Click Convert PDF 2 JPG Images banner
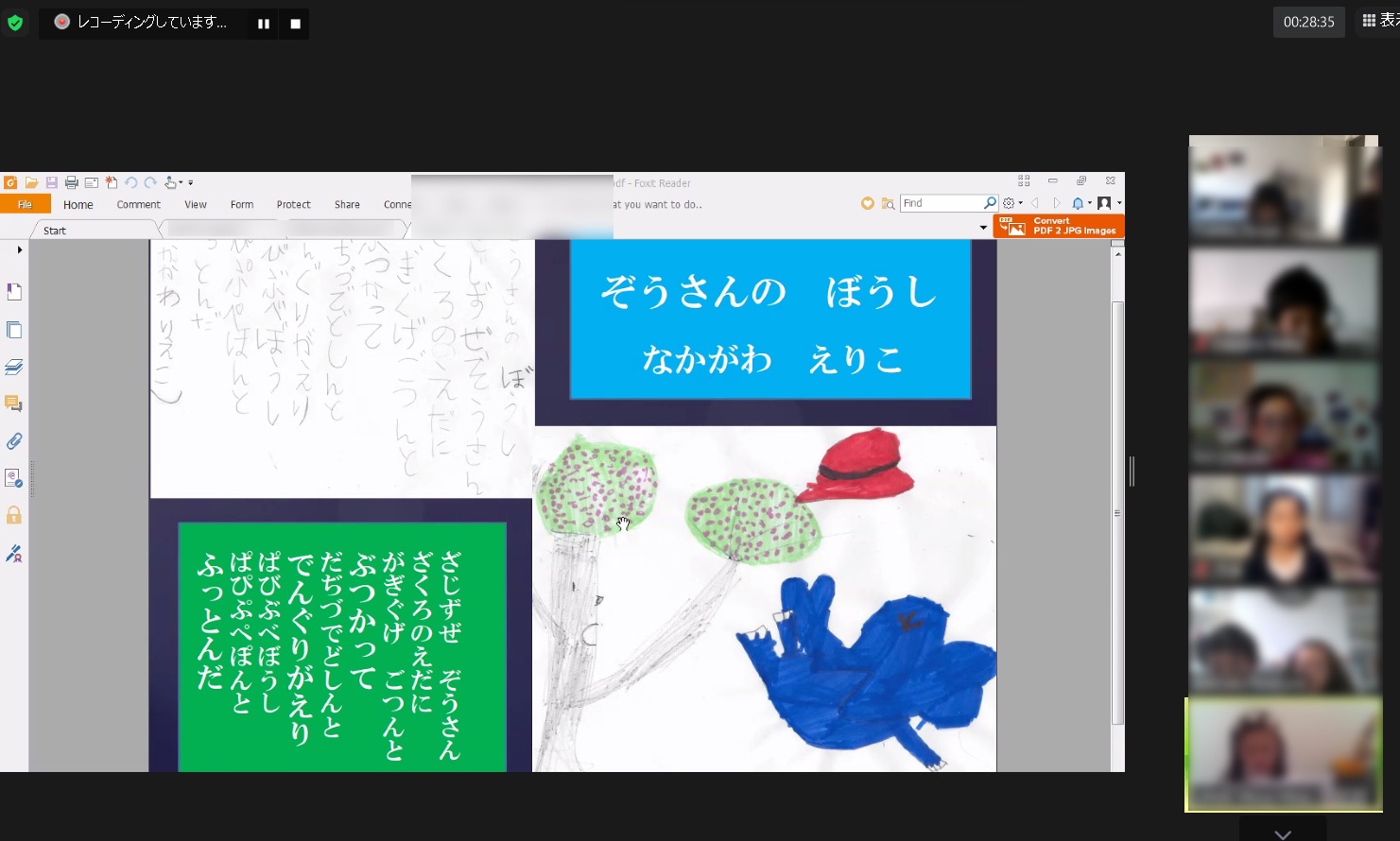The width and height of the screenshot is (1400, 841). pyautogui.click(x=1059, y=226)
